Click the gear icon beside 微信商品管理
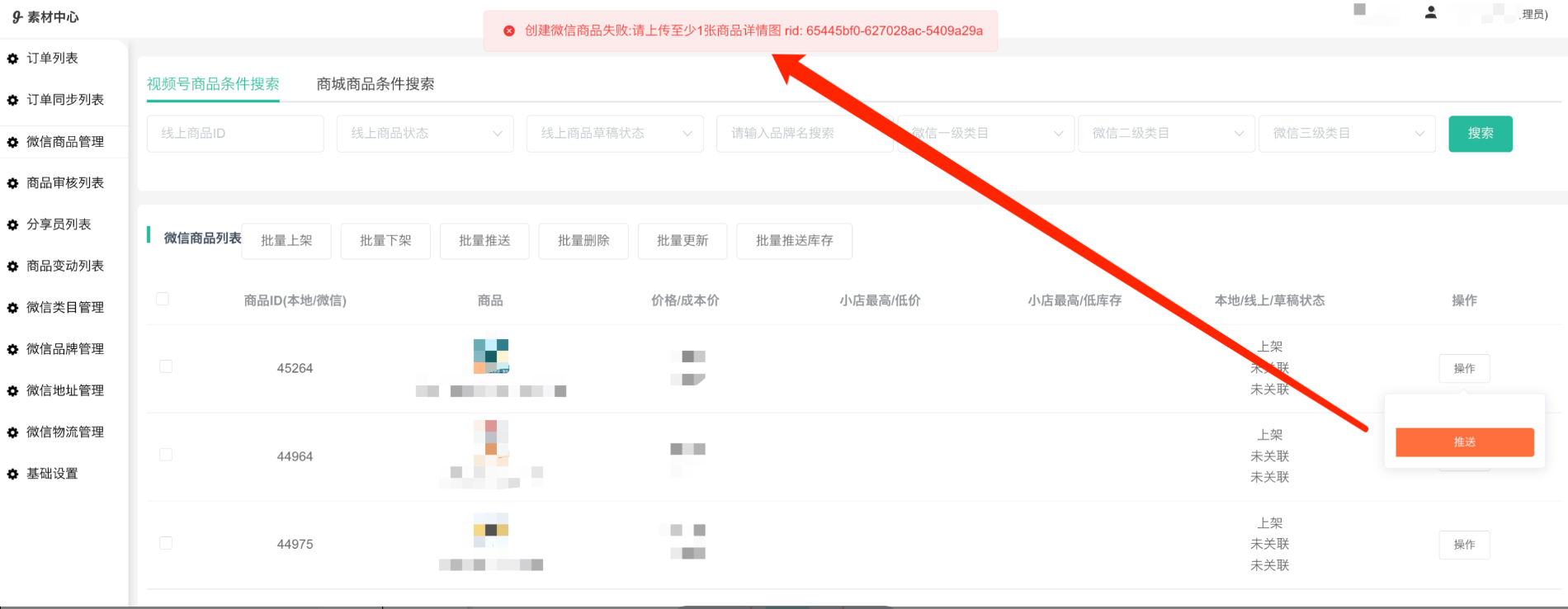 (x=12, y=142)
